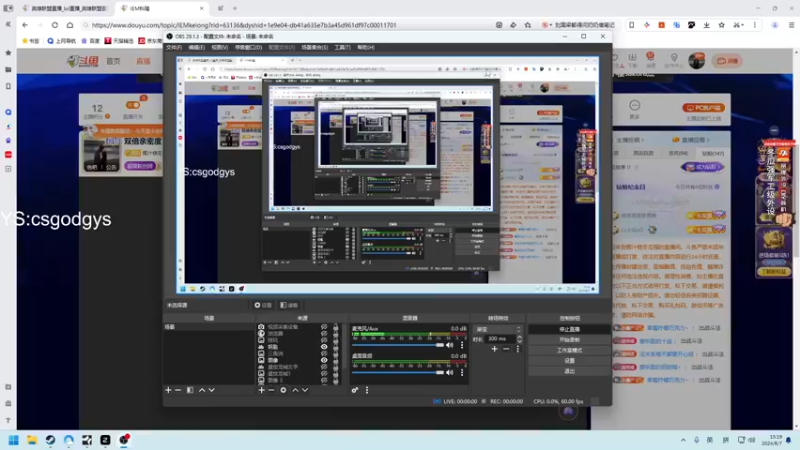Open 帮助(H) menu in OBS
This screenshot has width=800, height=450.
tap(366, 47)
